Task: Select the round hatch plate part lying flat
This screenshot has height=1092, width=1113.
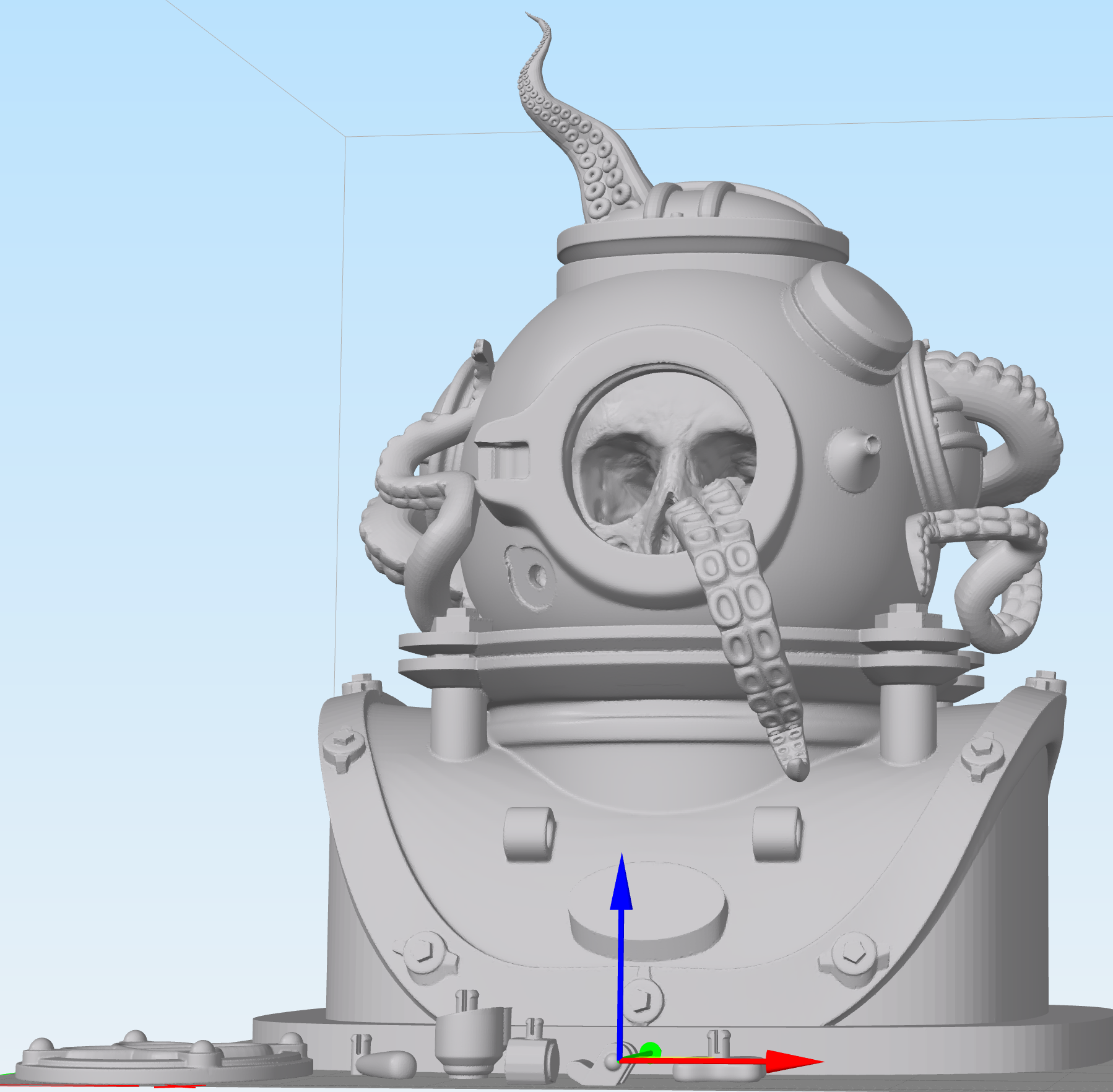Action: [x=163, y=1057]
